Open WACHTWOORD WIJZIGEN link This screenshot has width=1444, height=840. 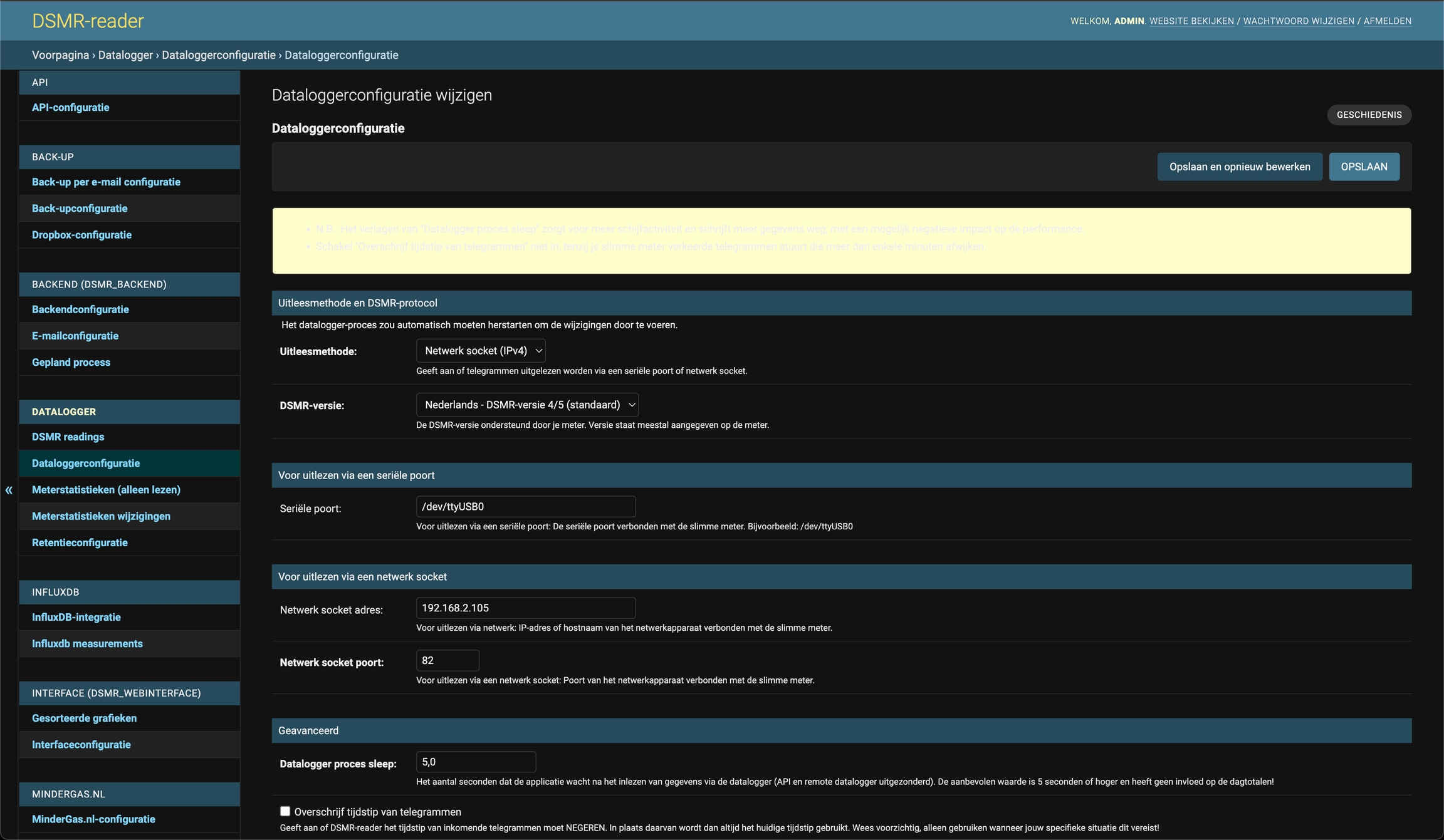click(x=1298, y=21)
